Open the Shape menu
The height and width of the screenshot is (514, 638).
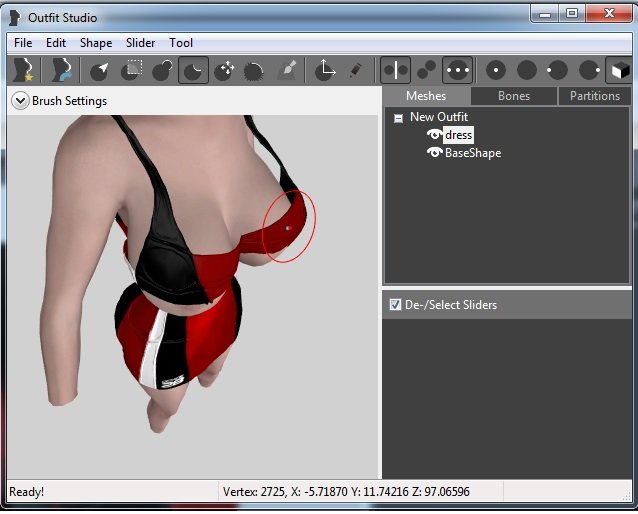pos(96,43)
